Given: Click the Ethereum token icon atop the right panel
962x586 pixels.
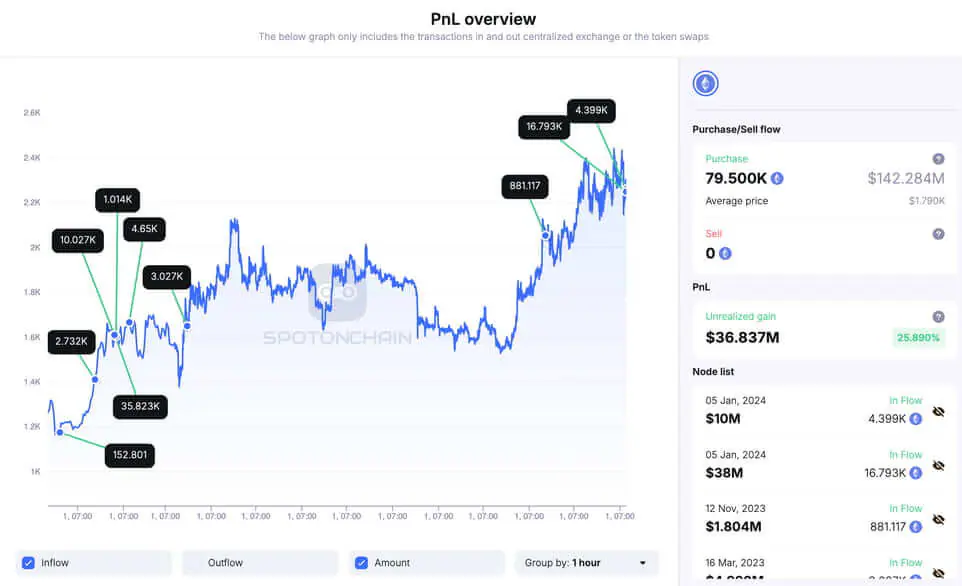Looking at the screenshot, I should click(705, 83).
